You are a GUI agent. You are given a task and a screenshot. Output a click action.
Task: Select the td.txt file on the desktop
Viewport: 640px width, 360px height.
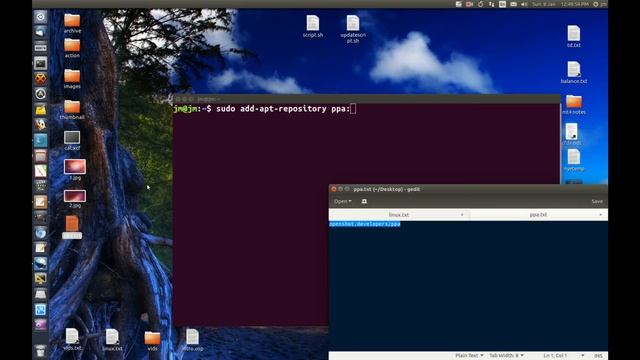point(573,36)
